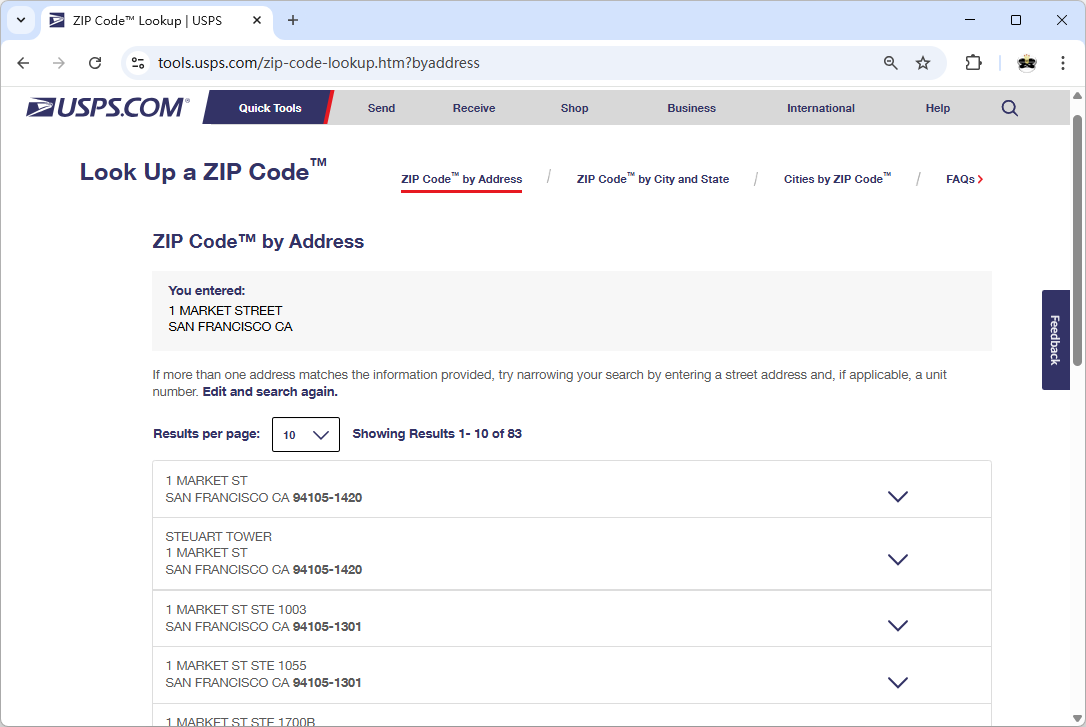The height and width of the screenshot is (727, 1086).
Task: Open the zoom magnifier icon in address bar
Action: coord(891,63)
